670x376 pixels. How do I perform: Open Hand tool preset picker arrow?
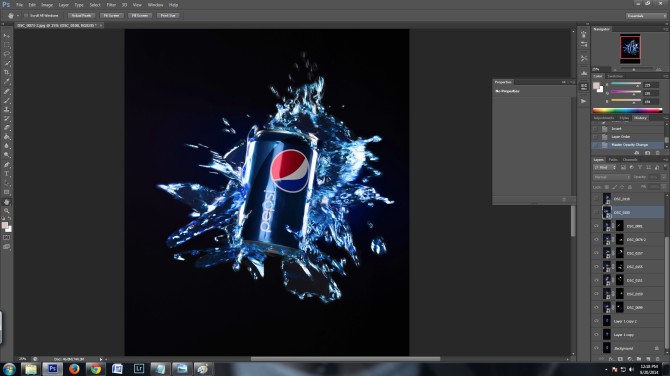click(x=18, y=16)
